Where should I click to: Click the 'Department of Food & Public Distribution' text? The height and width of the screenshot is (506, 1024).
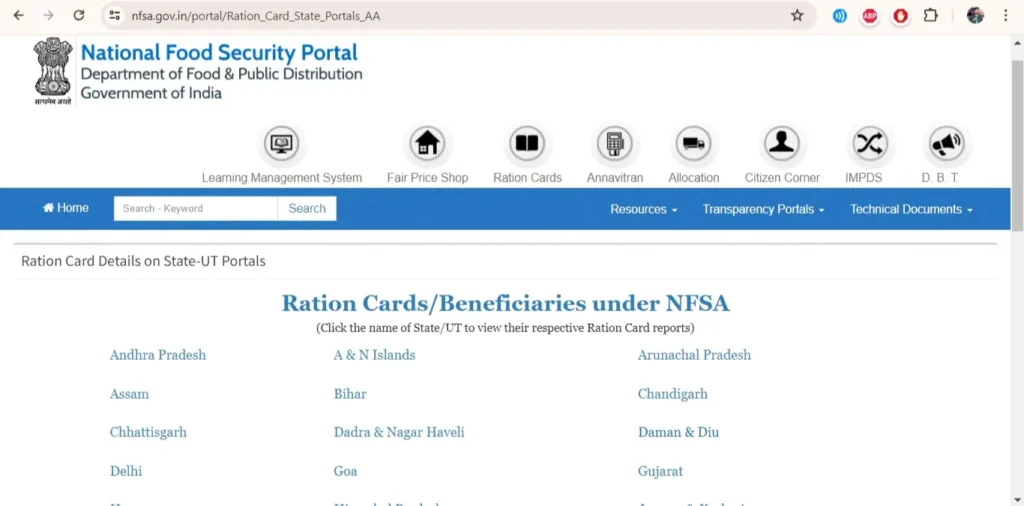click(x=221, y=74)
